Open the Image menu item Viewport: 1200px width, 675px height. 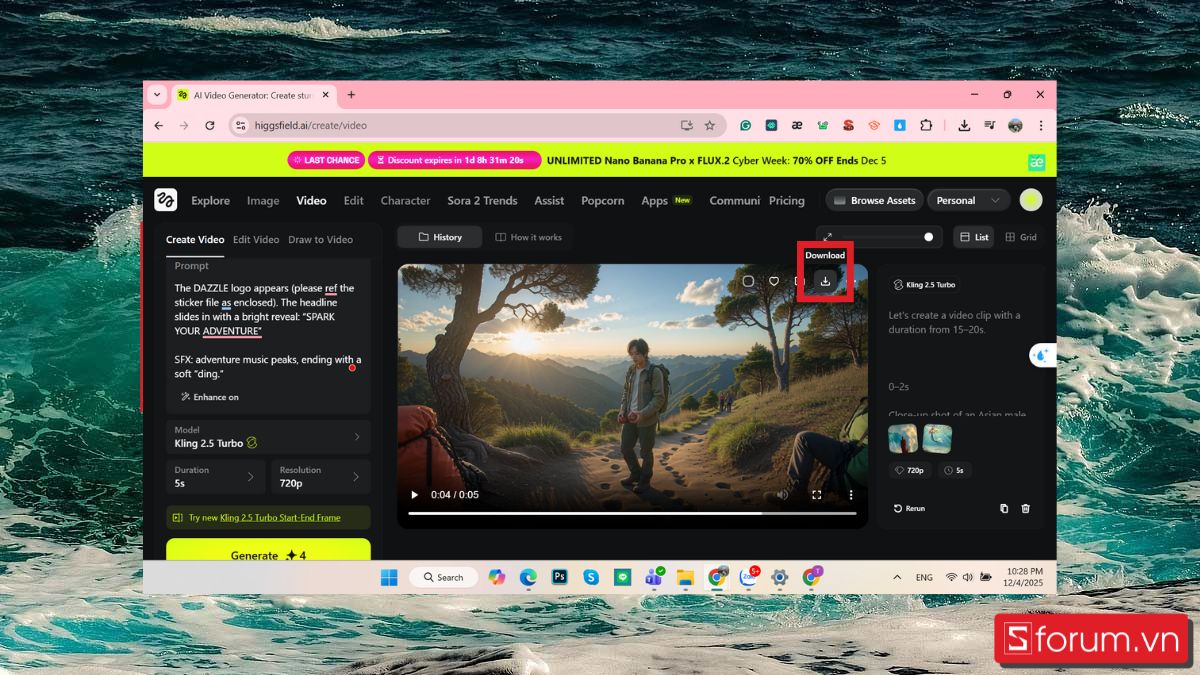point(263,200)
